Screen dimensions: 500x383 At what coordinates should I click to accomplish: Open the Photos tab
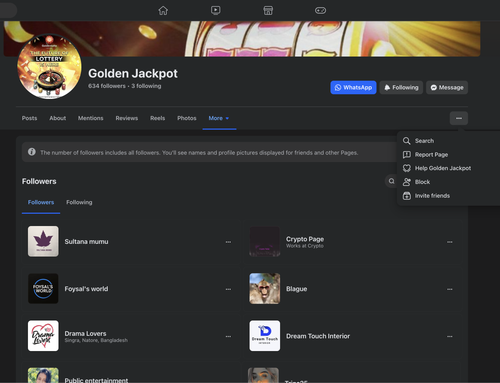pos(187,118)
